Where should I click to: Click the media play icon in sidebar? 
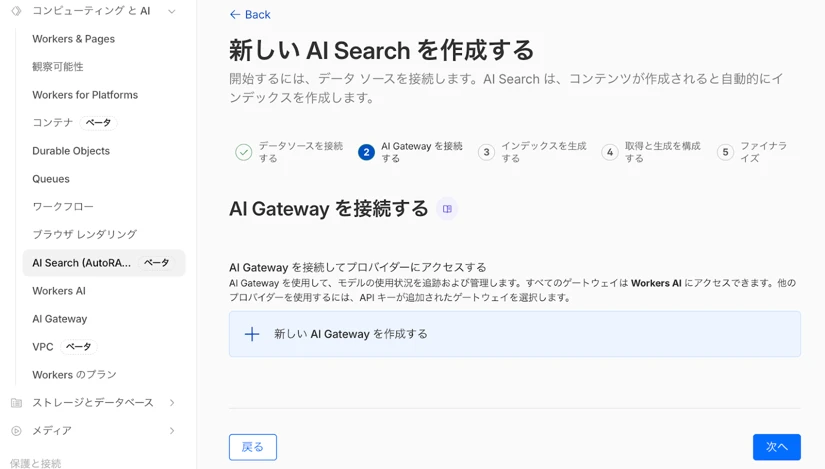tap(16, 431)
